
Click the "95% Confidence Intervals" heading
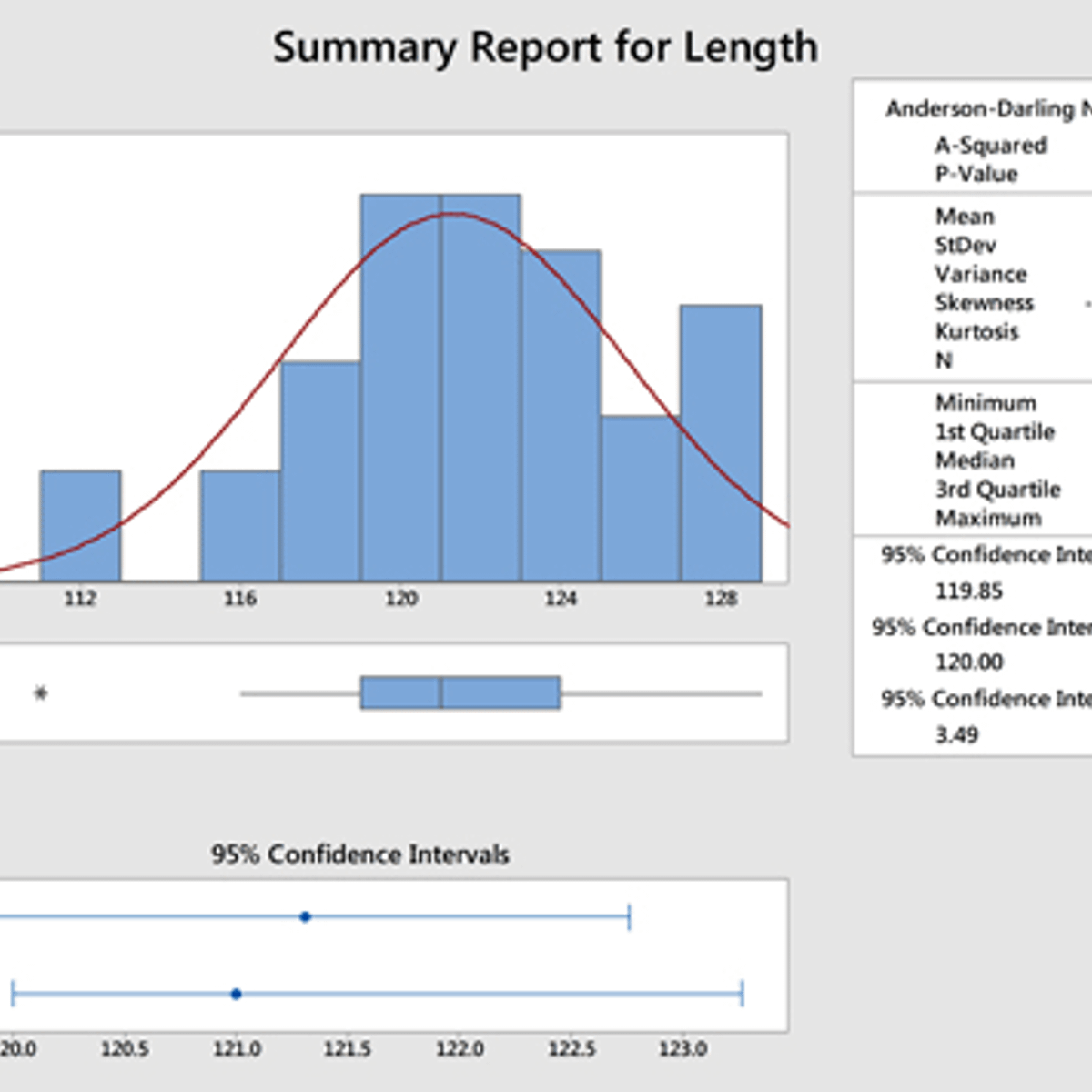[x=360, y=854]
